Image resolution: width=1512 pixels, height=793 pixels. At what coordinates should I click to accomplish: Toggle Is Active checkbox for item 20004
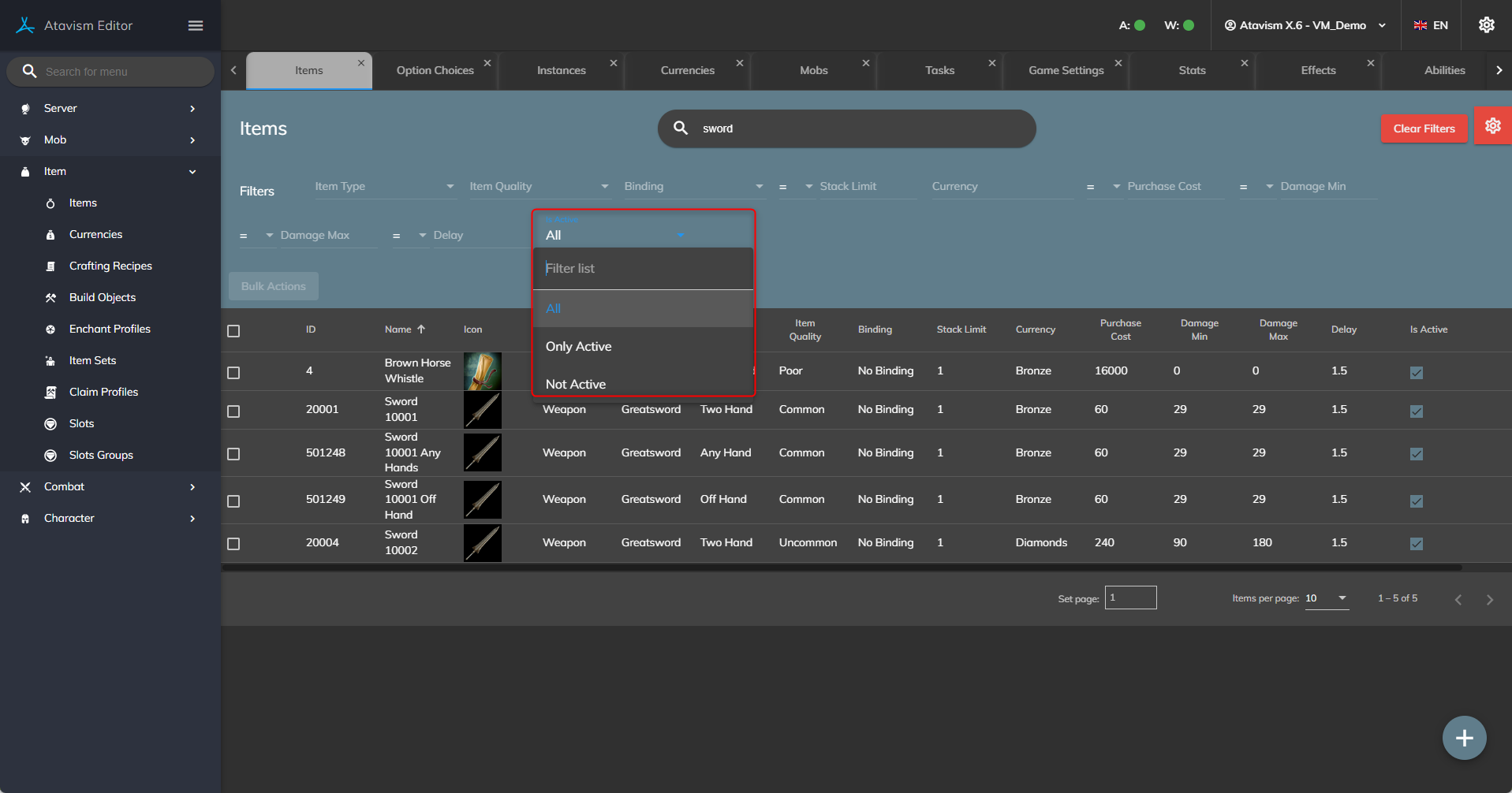(x=1417, y=544)
